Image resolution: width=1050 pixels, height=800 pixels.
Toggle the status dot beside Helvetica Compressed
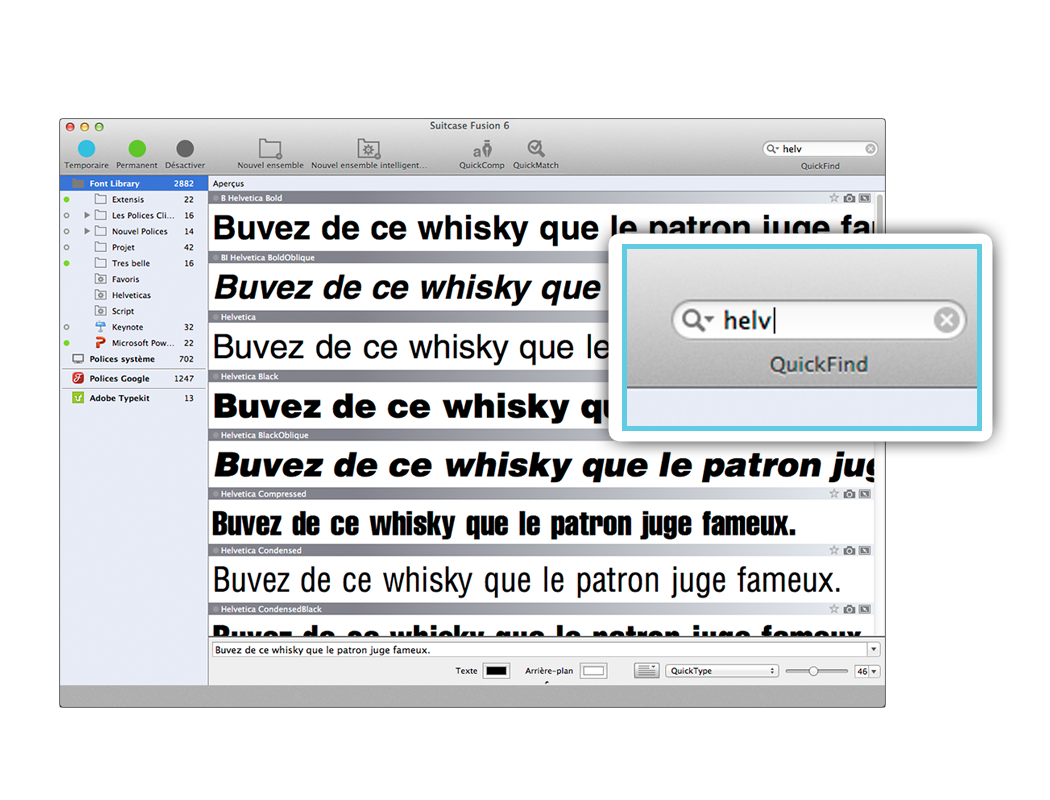click(216, 494)
